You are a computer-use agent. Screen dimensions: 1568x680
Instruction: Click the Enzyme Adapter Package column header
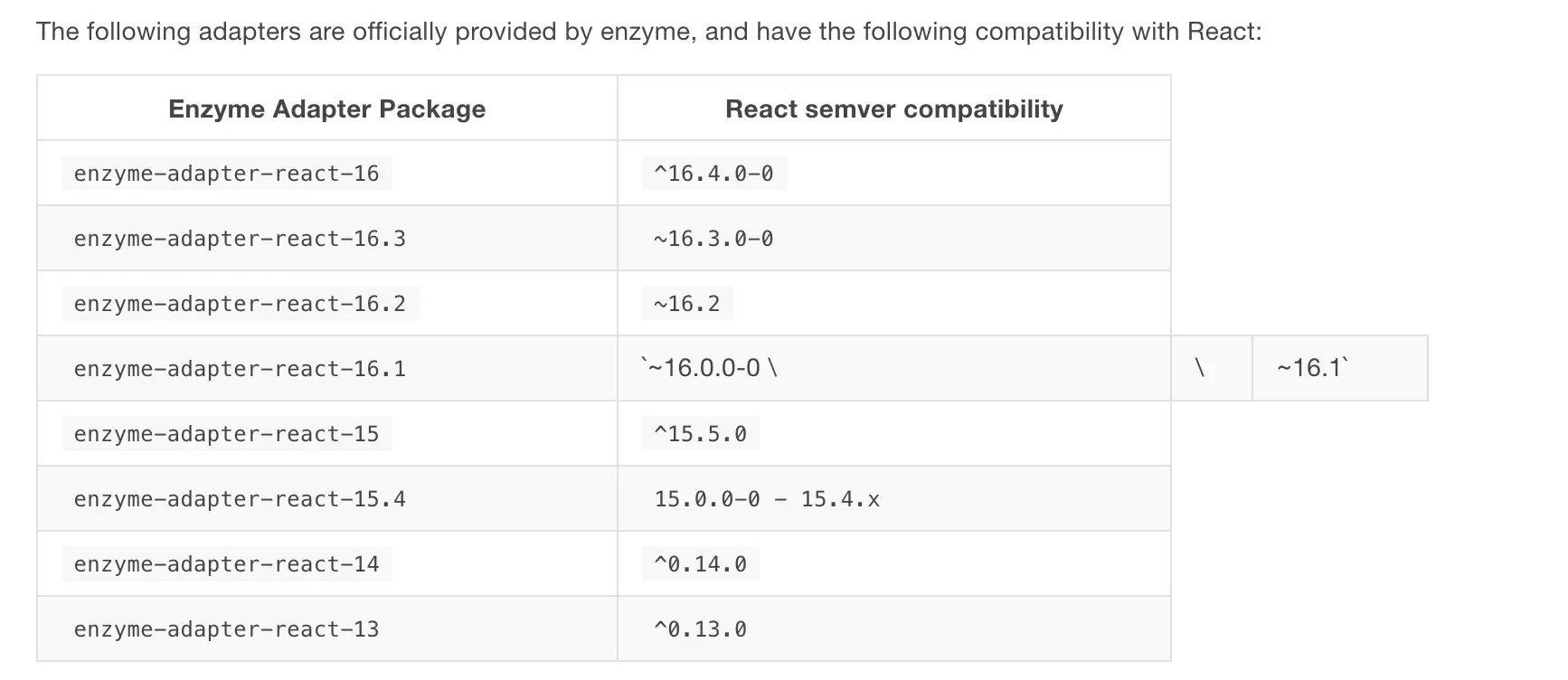tap(326, 109)
